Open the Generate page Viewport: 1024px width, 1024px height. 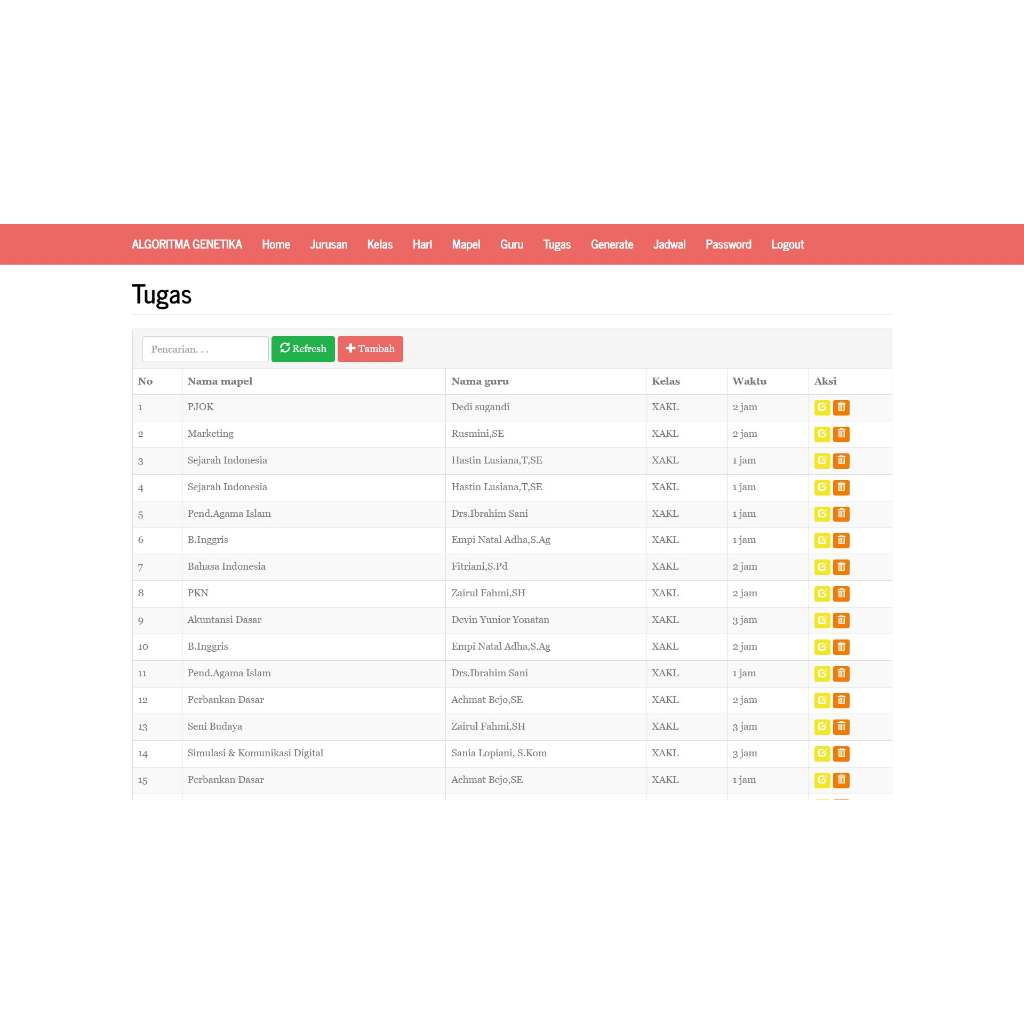pos(612,244)
